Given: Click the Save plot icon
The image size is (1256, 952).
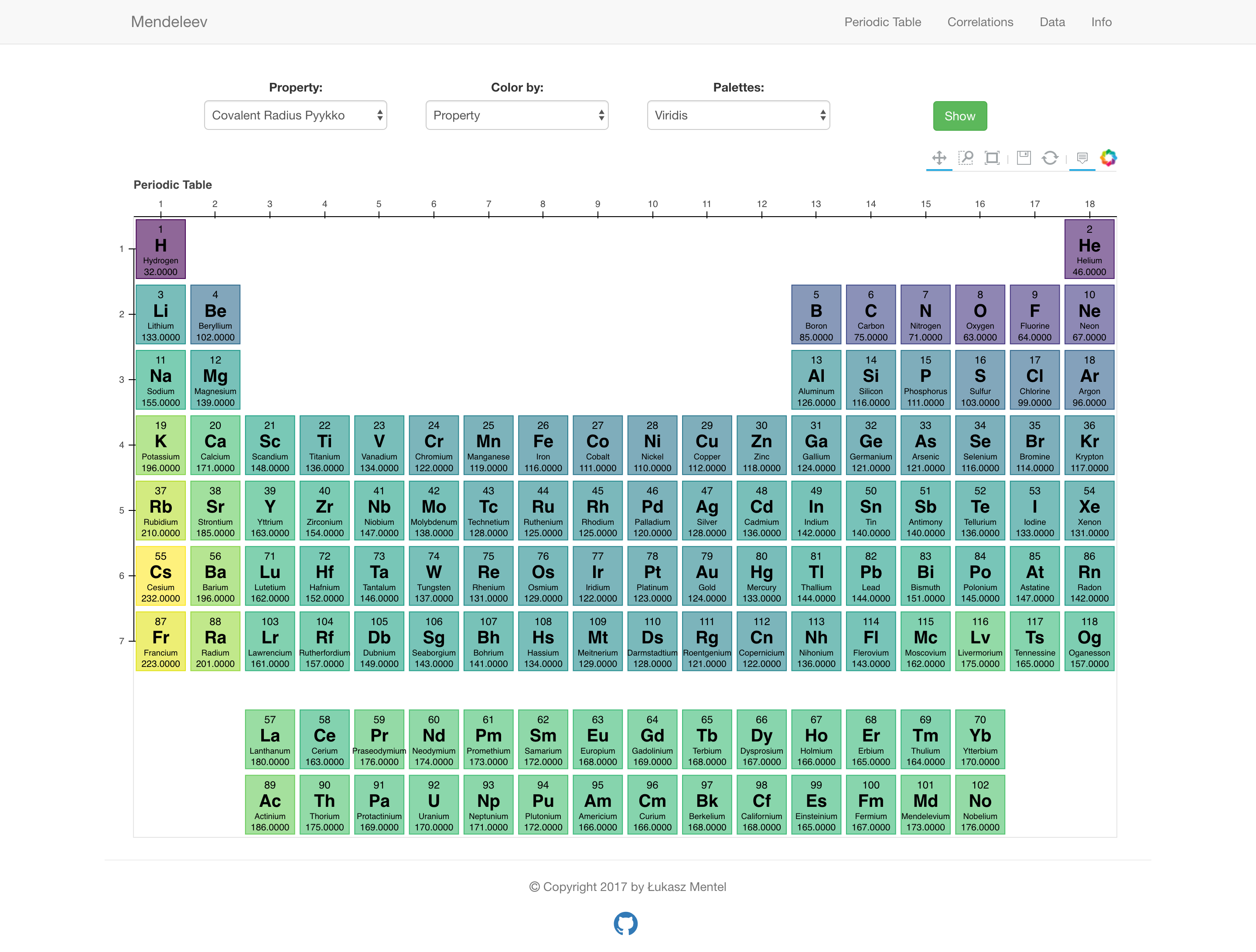Looking at the screenshot, I should (x=1024, y=157).
